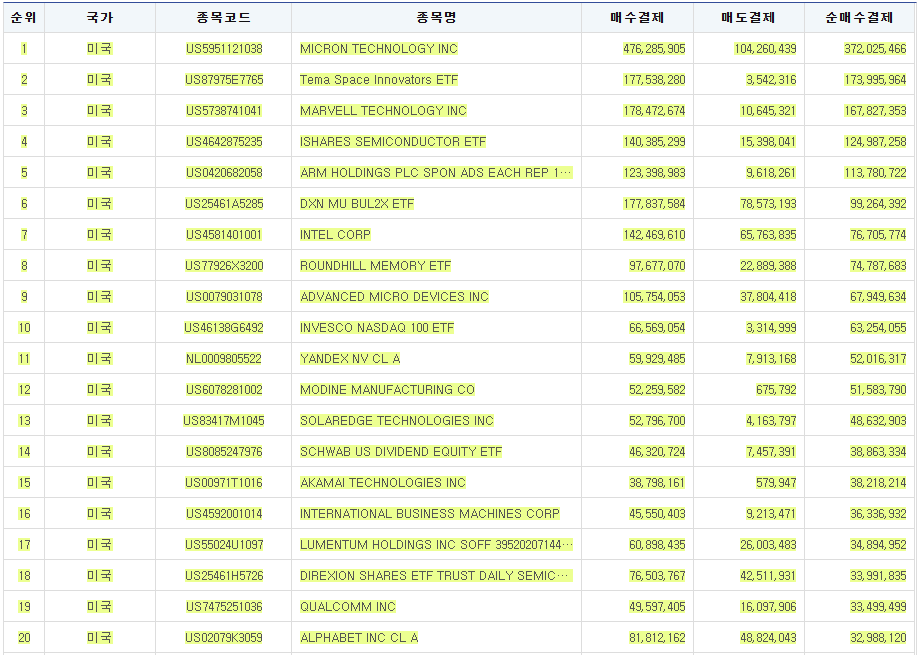917x655 pixels.
Task: Click stock code US8085247976
Action: pyautogui.click(x=224, y=451)
